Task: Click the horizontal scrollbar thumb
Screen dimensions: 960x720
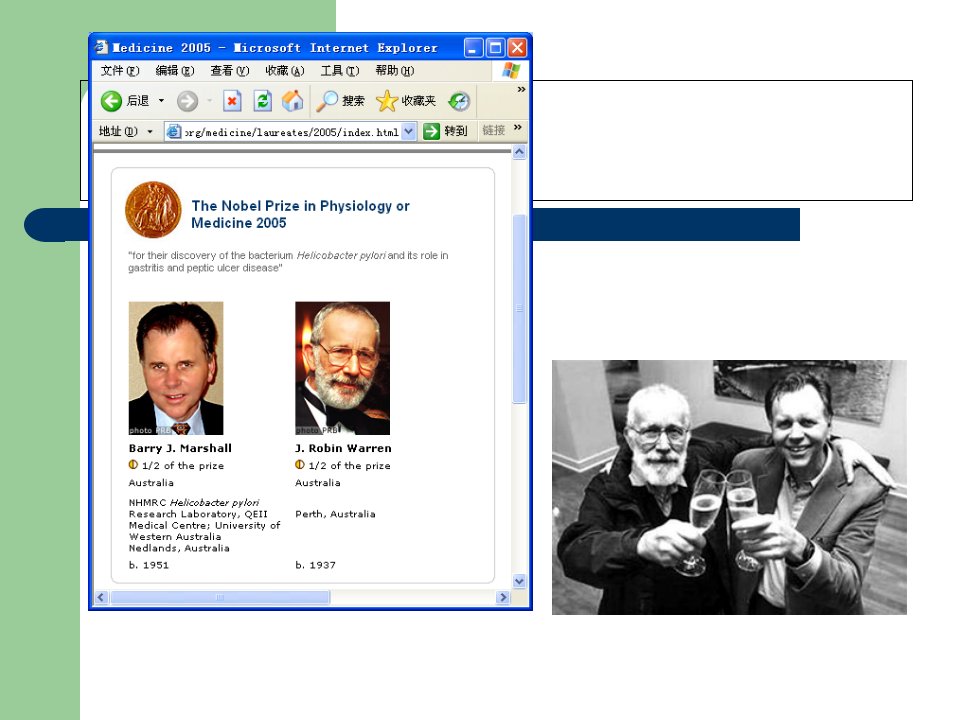Action: click(220, 597)
